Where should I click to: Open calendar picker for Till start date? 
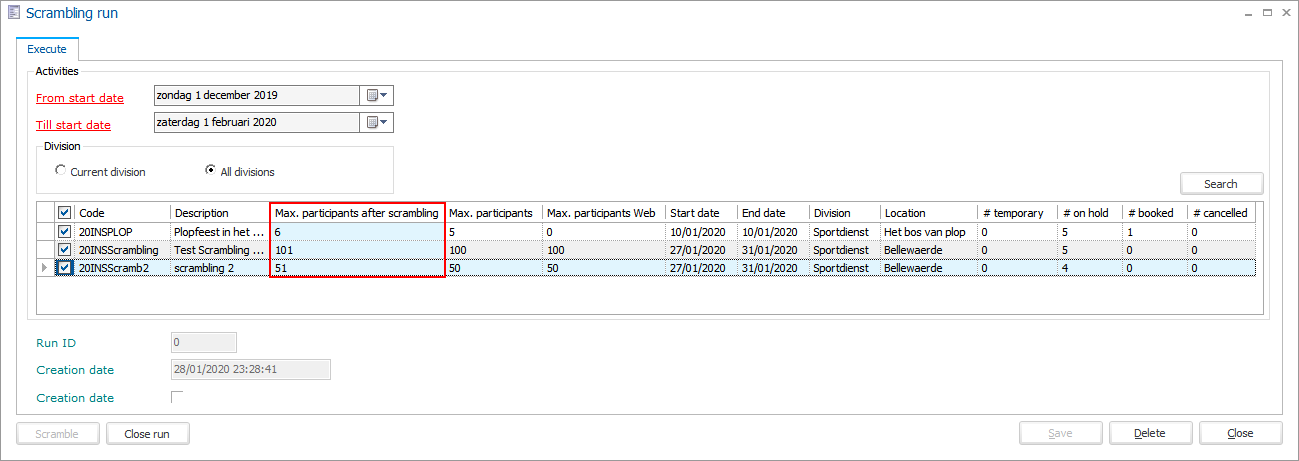tap(376, 123)
